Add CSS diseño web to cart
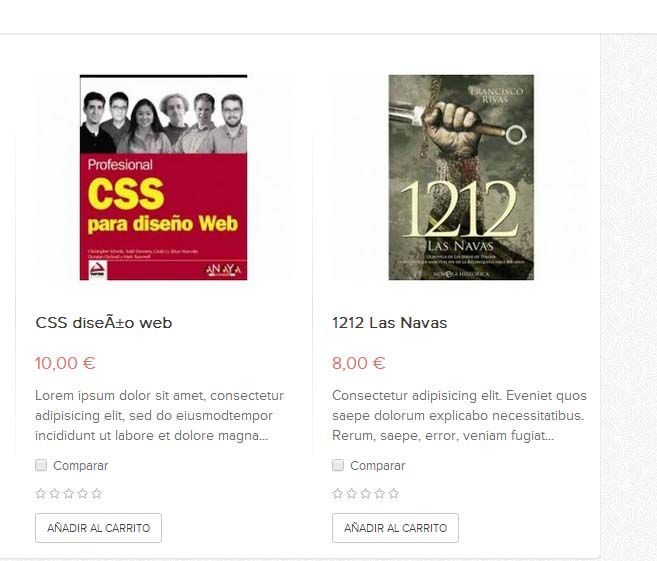Viewport: 657px width, 561px height. 98,528
